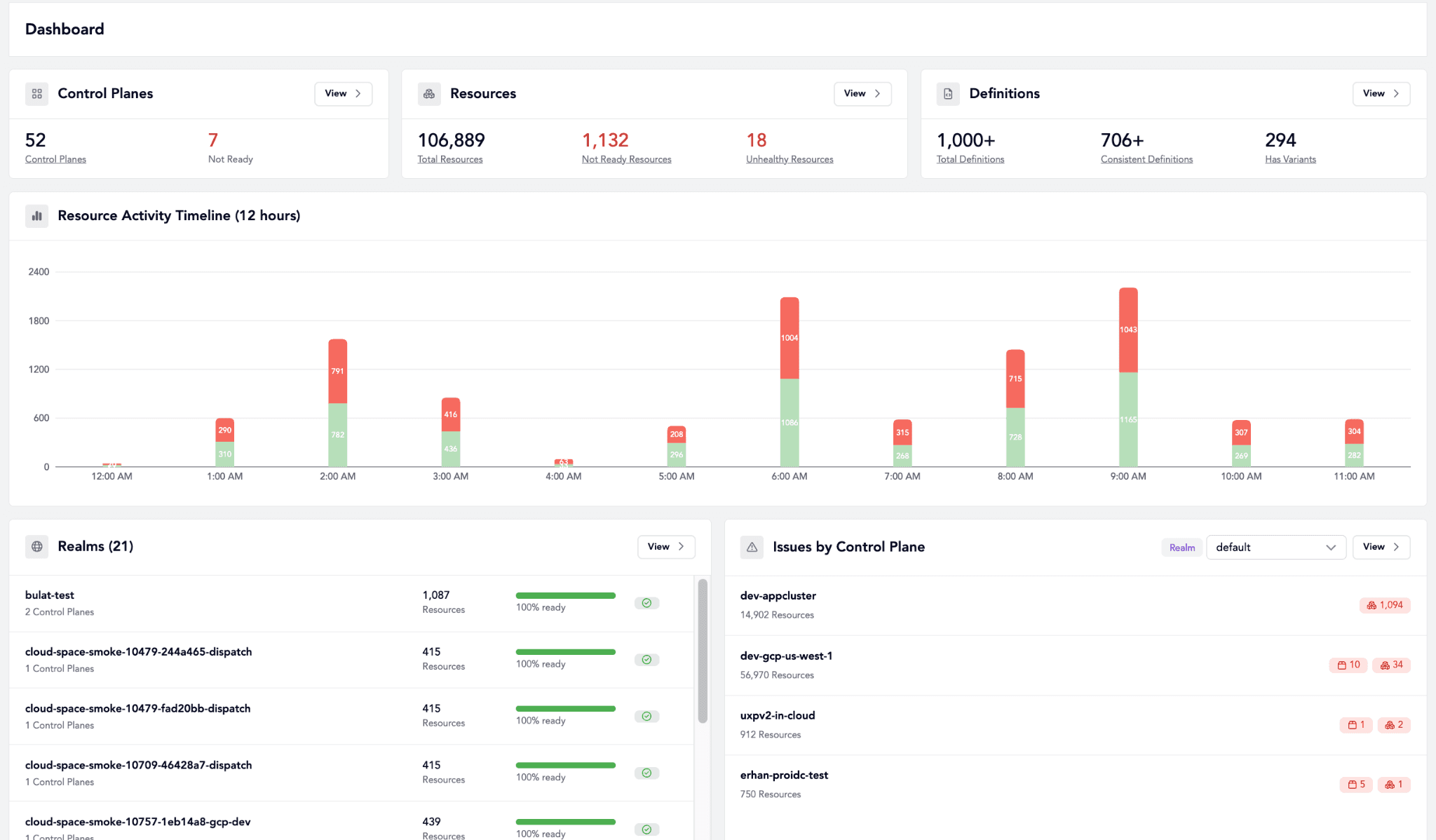Select the dev-gcp-us-west-1 control plane name

tap(786, 656)
